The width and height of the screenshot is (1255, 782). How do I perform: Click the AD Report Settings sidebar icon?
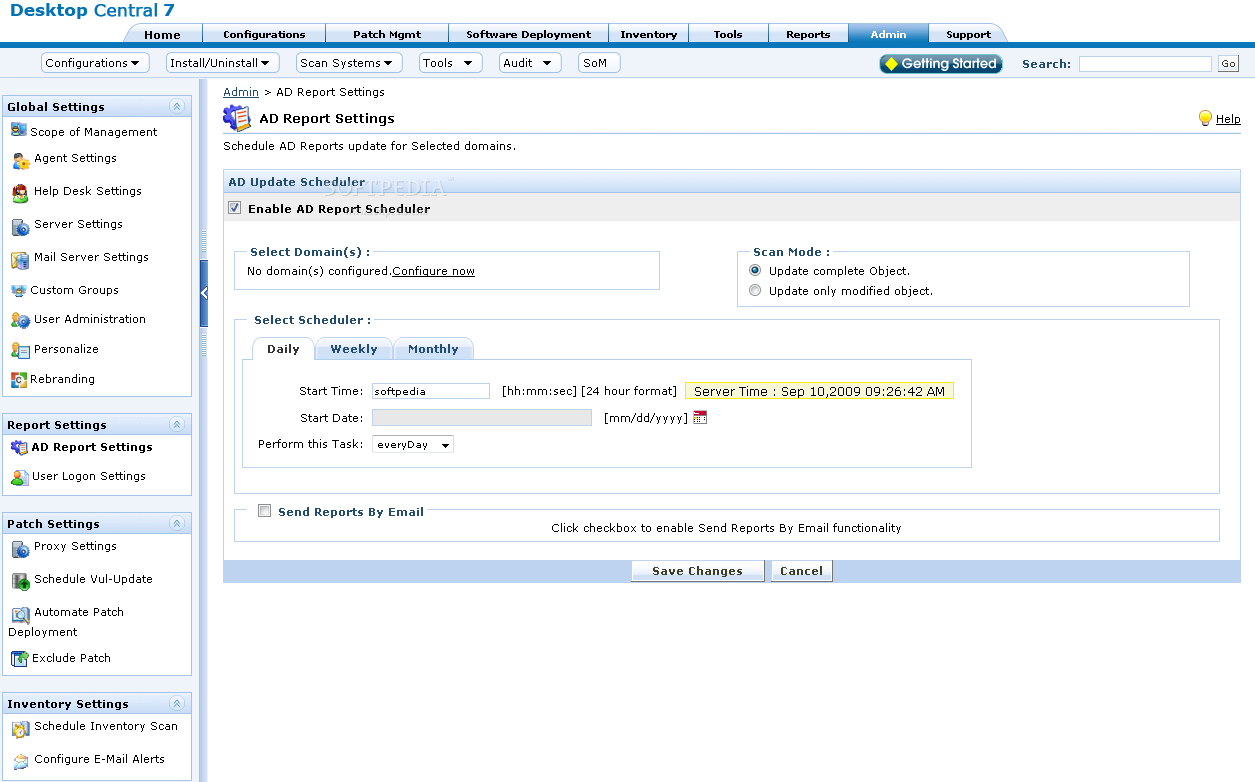[x=19, y=448]
